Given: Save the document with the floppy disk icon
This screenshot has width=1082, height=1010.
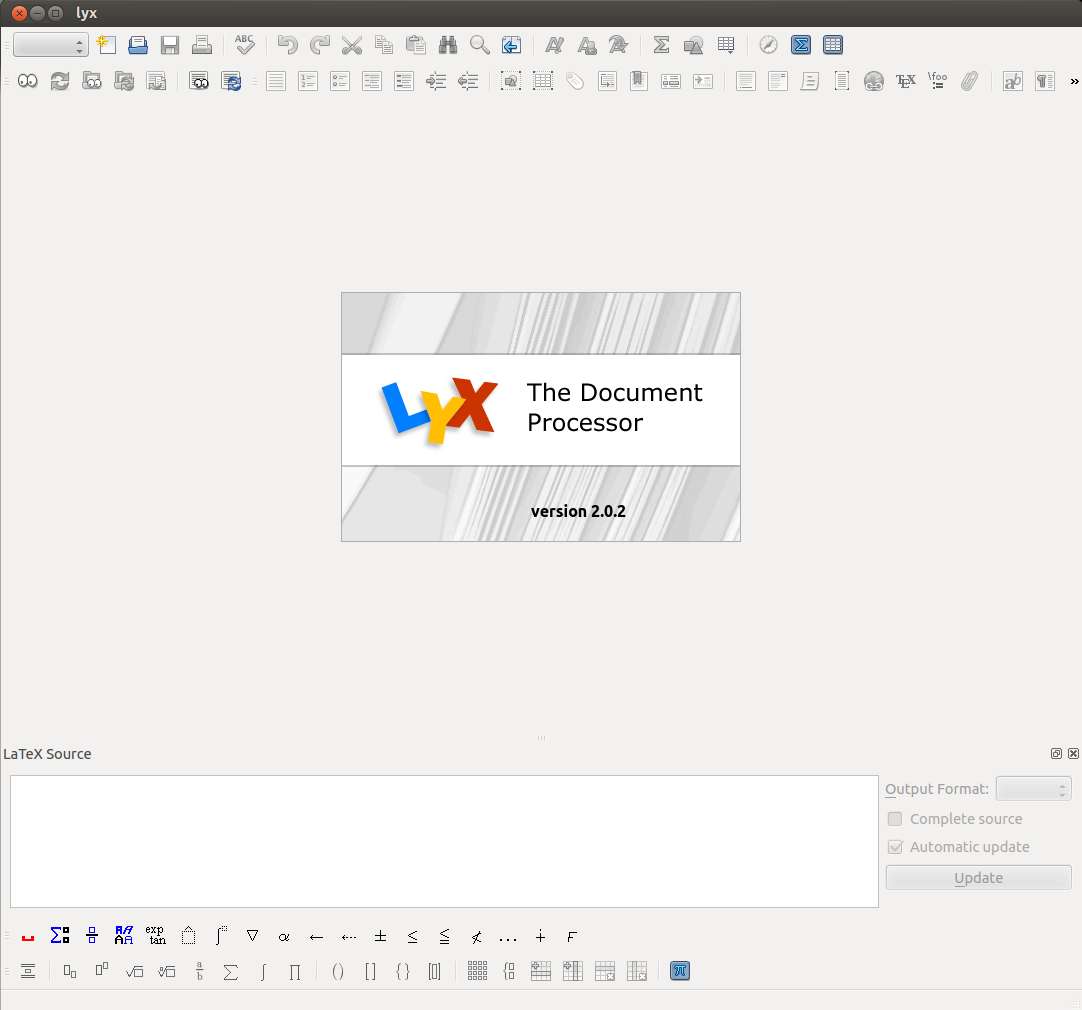Looking at the screenshot, I should pyautogui.click(x=170, y=45).
